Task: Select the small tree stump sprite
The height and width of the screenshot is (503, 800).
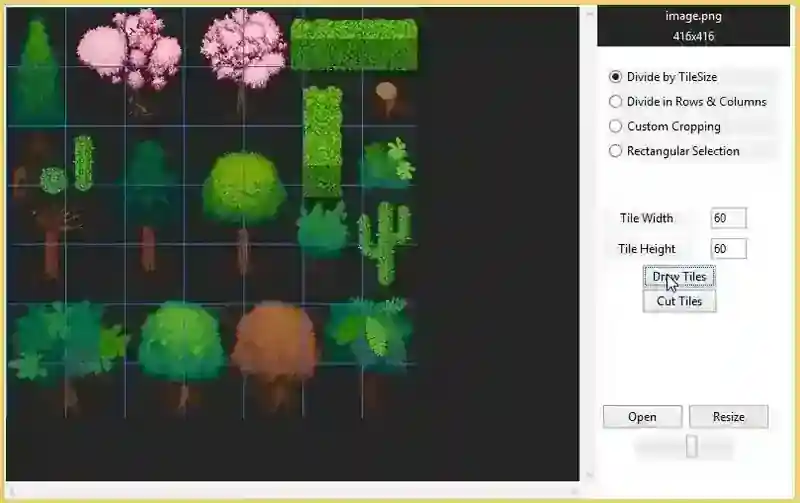Action: pos(386,99)
